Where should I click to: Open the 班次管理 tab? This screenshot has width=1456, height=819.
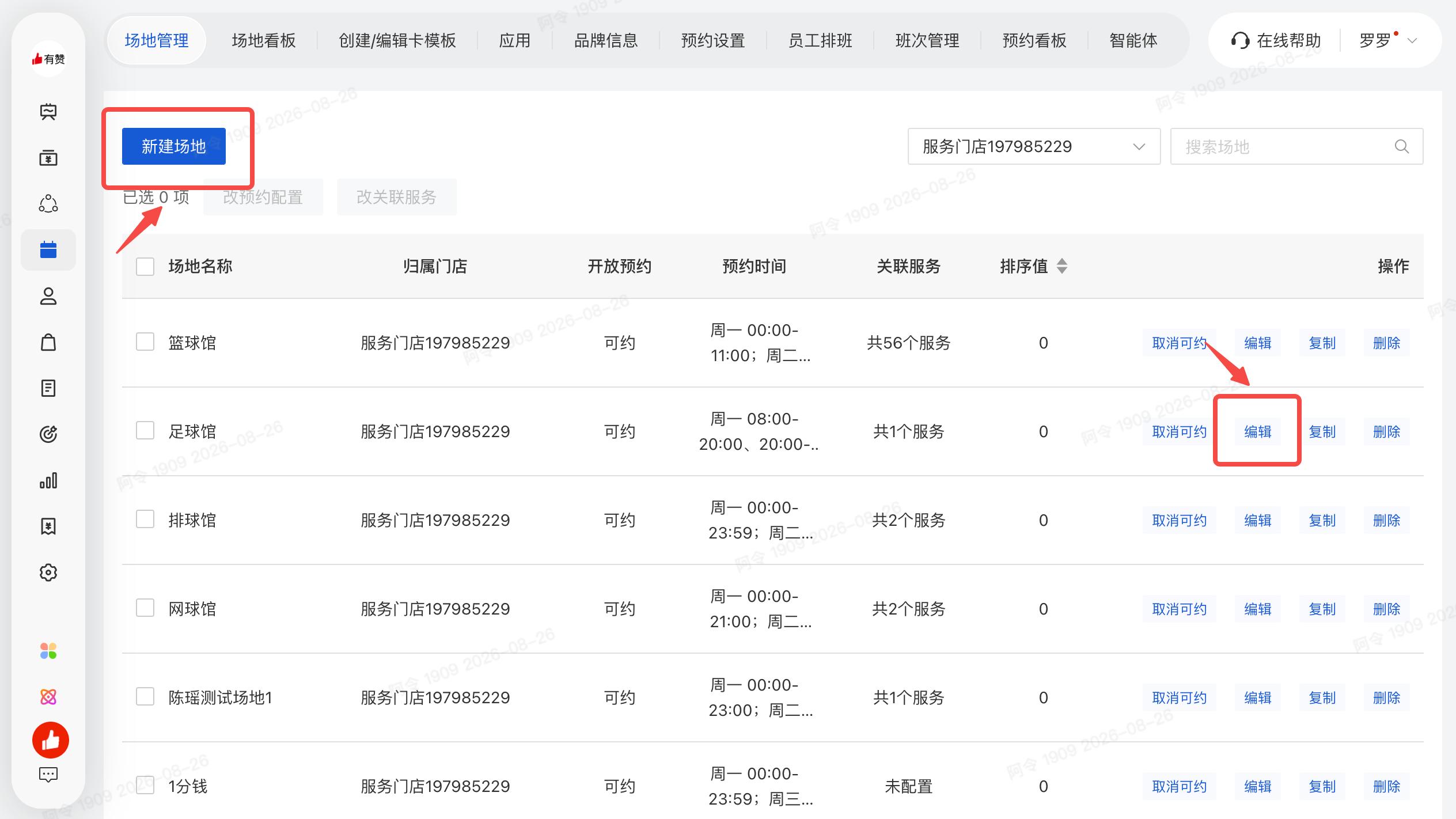point(927,40)
